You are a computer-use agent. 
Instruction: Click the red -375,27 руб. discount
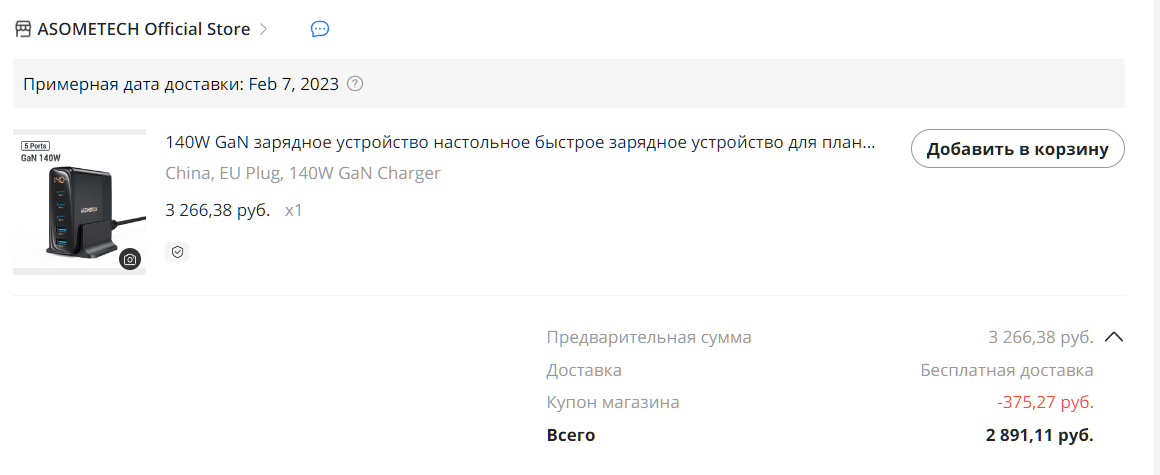click(x=1045, y=402)
